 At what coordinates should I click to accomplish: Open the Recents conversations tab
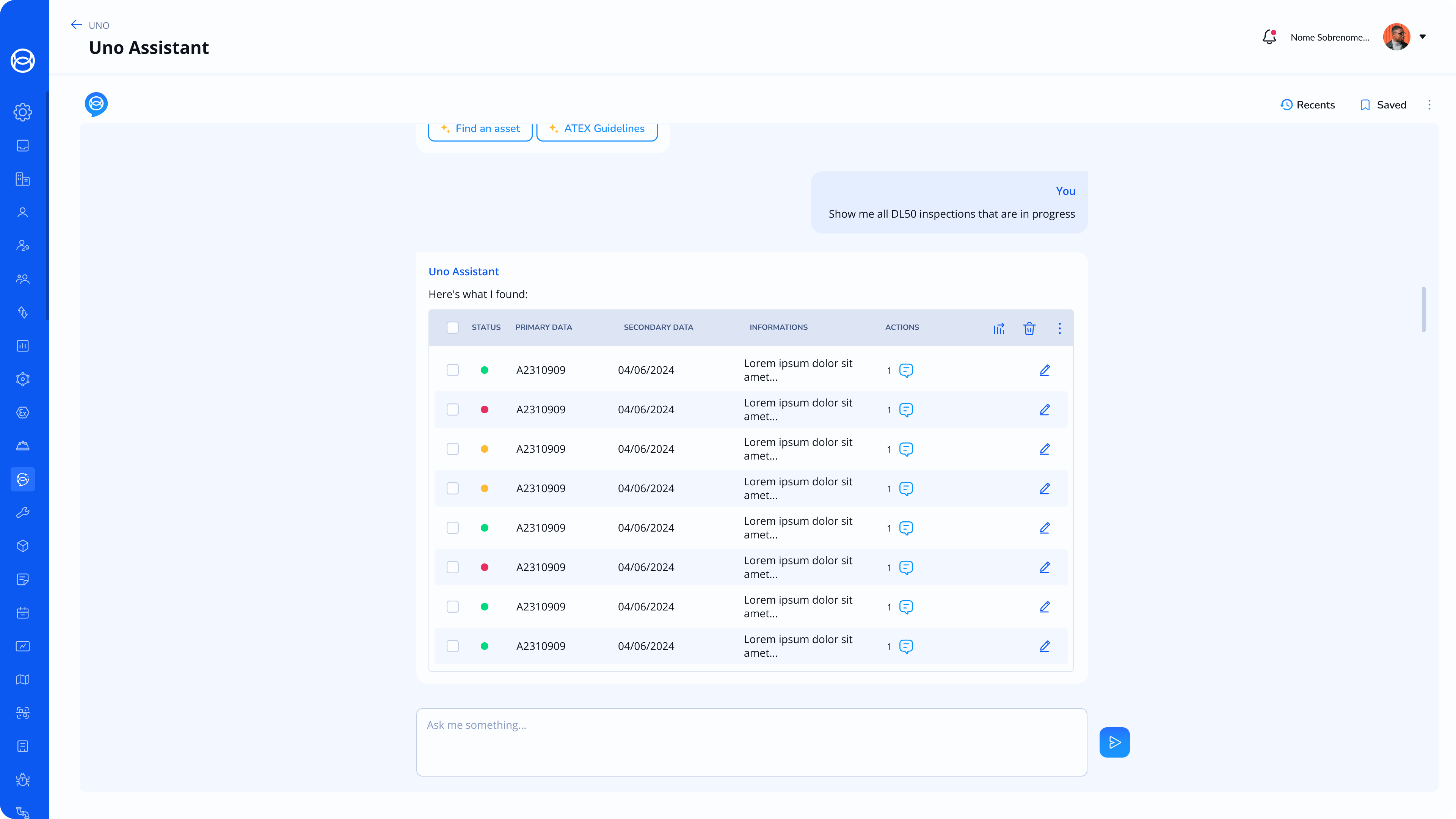tap(1308, 105)
